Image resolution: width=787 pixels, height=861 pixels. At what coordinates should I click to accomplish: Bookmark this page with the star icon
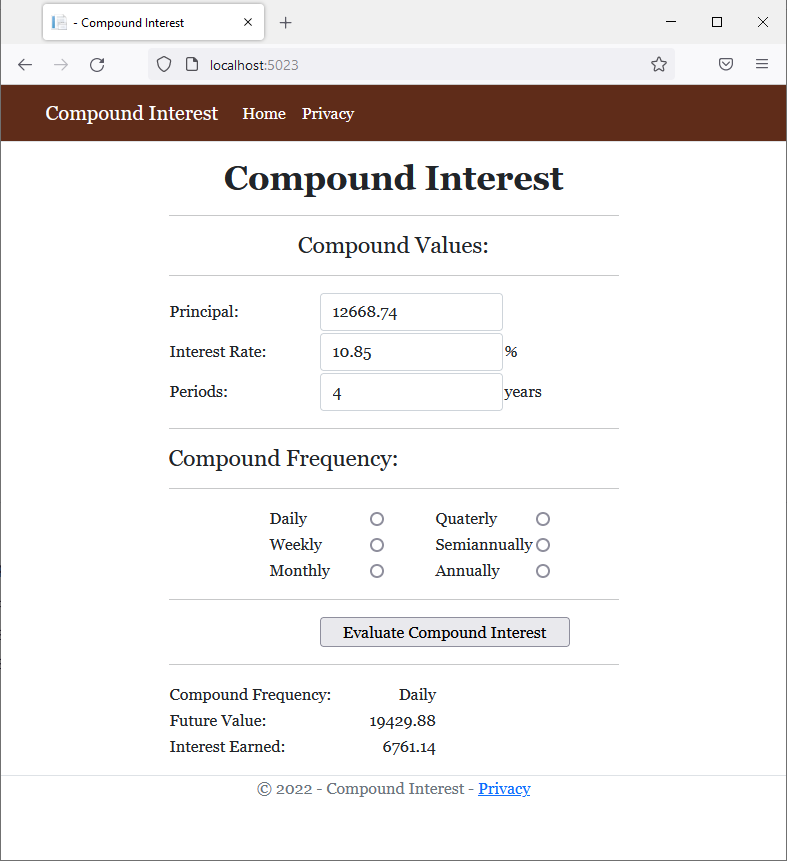point(658,64)
